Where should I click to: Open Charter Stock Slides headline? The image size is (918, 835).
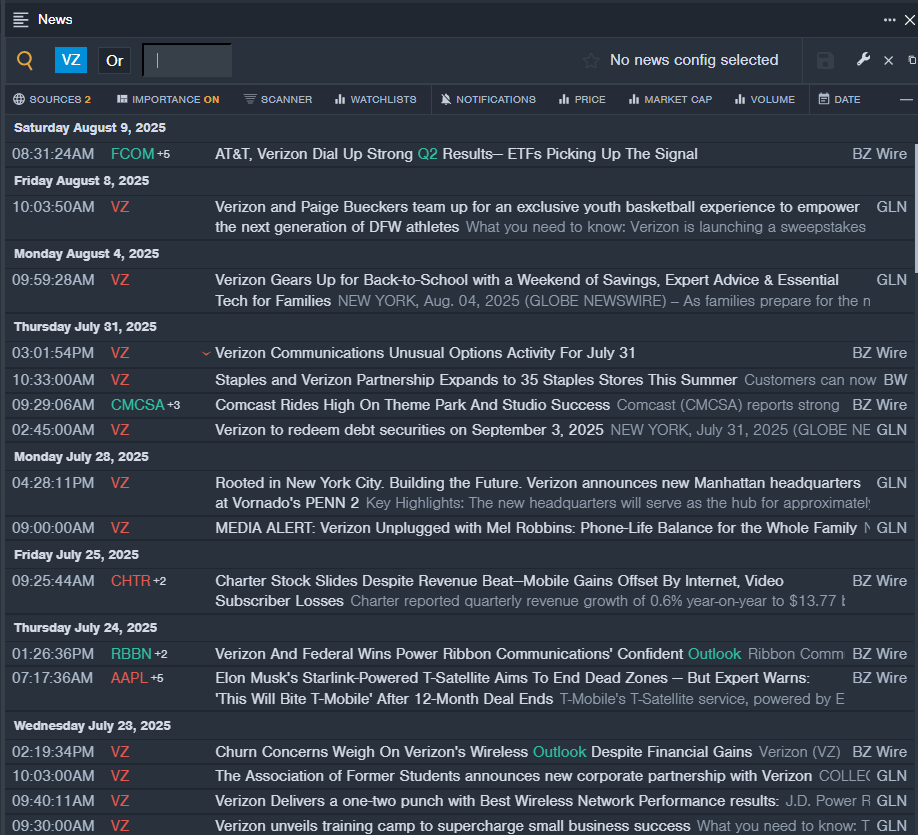point(499,591)
